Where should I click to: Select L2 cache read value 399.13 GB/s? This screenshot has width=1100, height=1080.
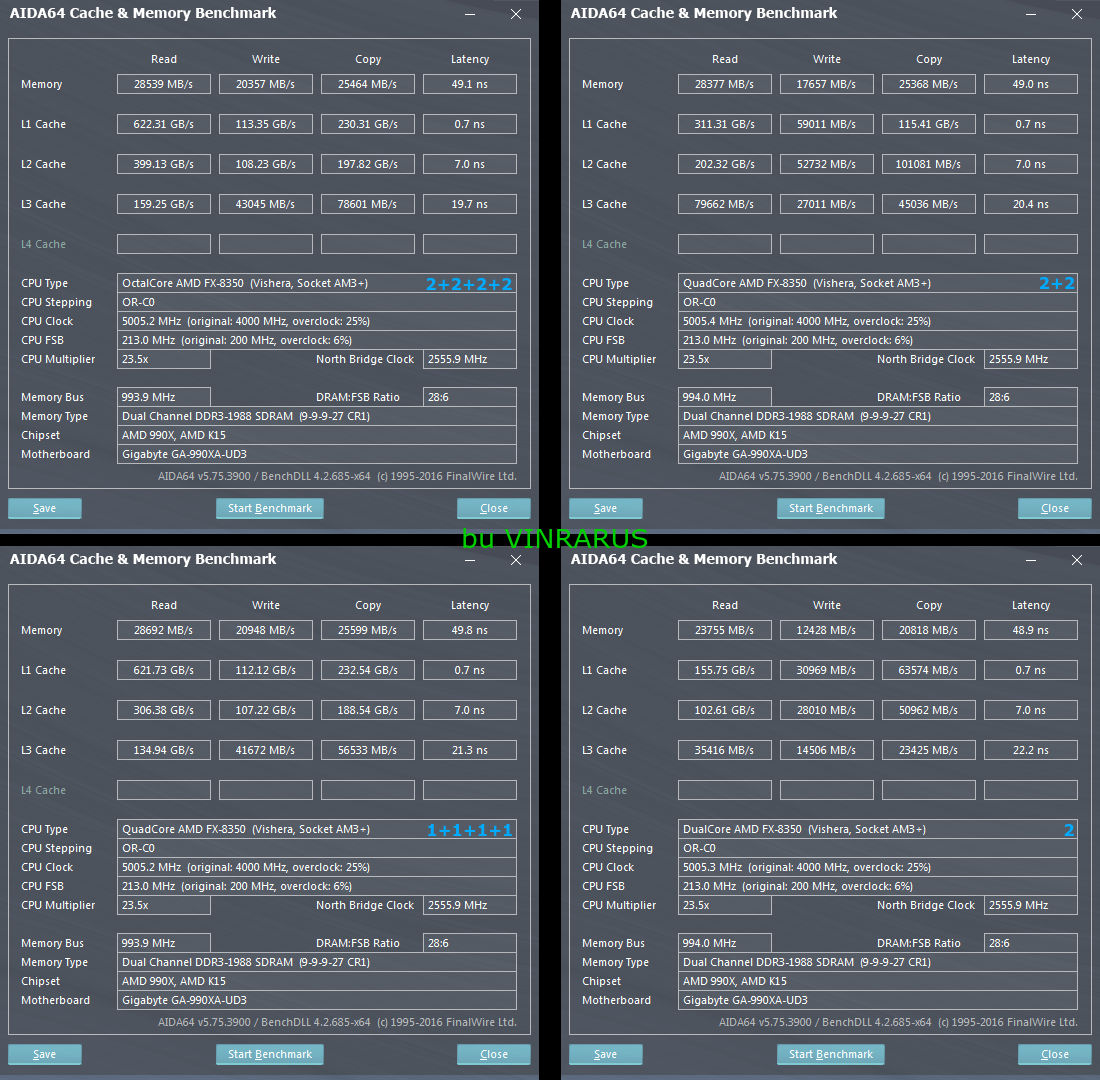pos(163,164)
